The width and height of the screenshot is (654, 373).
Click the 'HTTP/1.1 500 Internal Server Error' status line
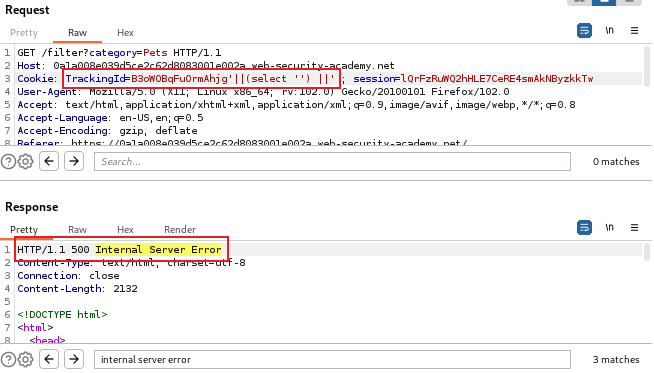pos(119,250)
